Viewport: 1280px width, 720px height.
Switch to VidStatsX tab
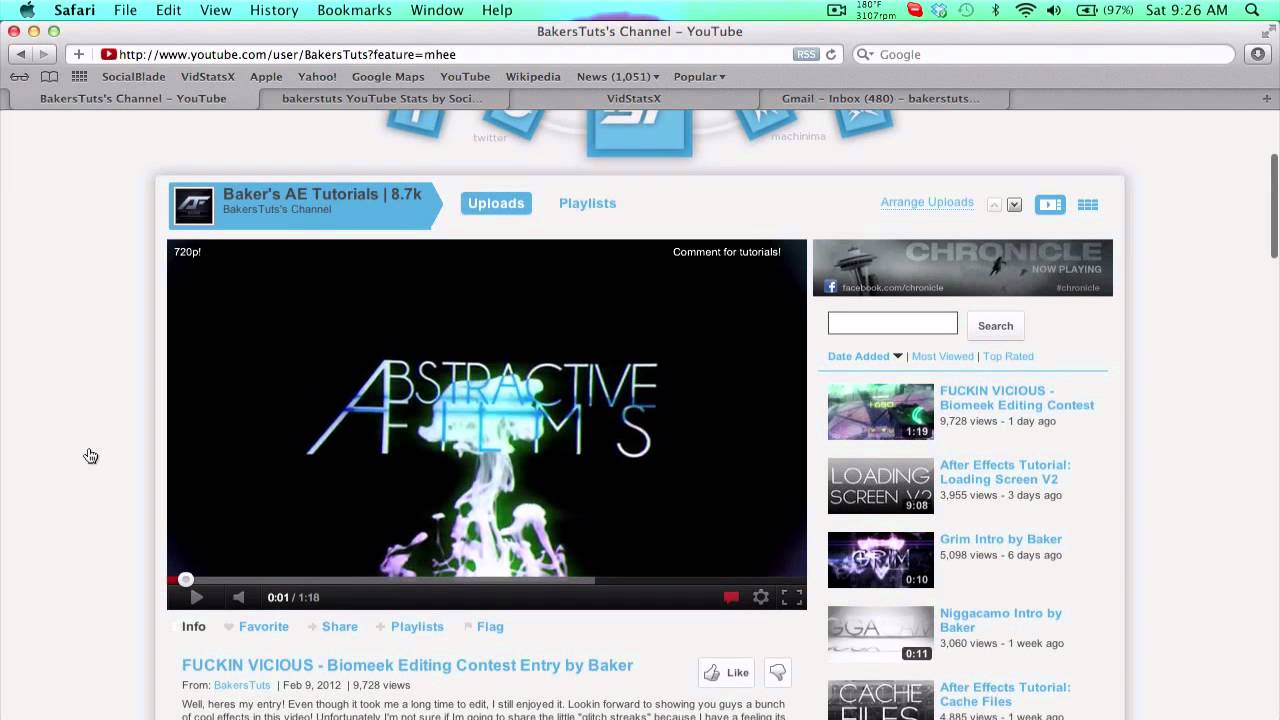tap(634, 98)
